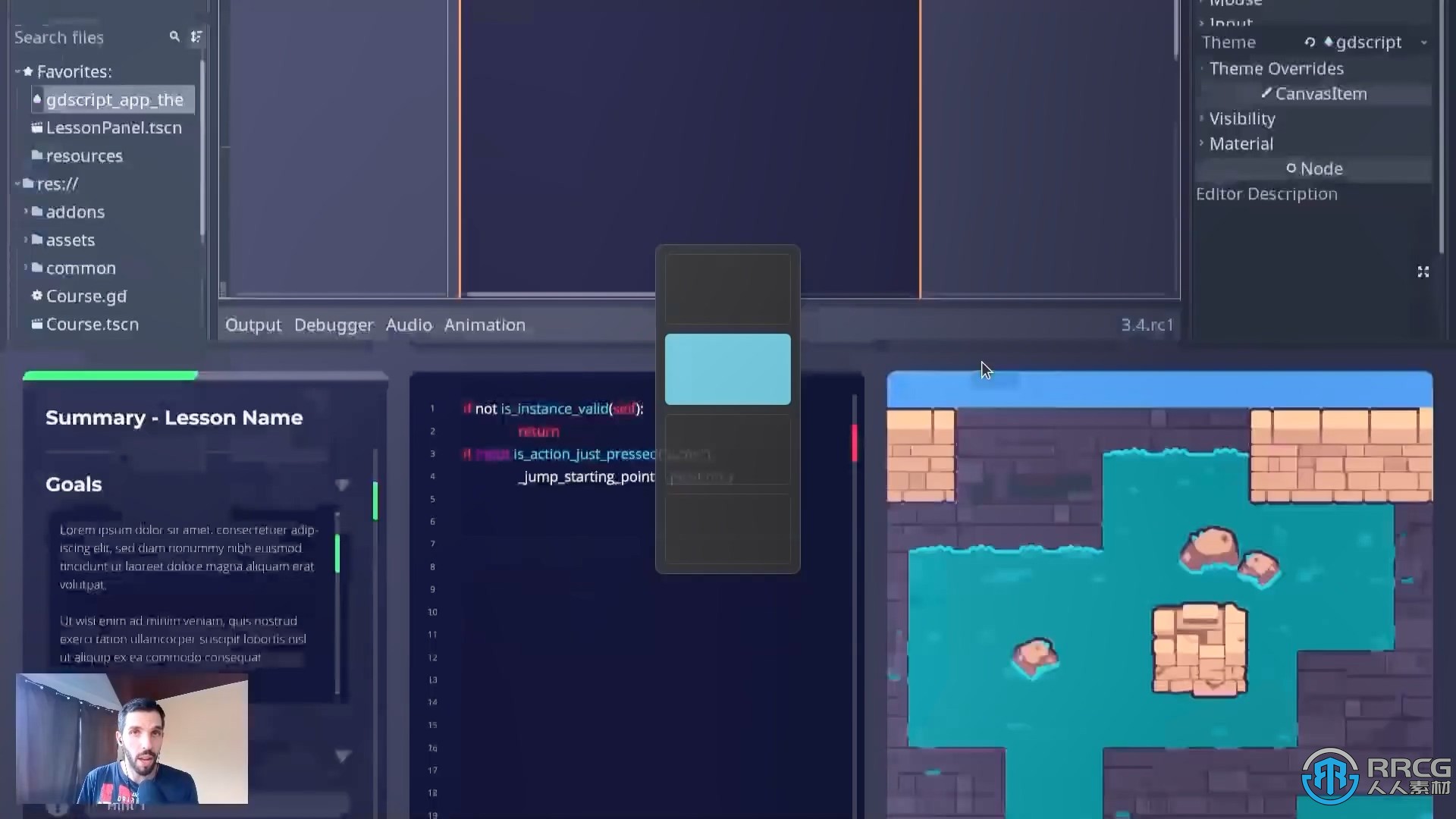
Task: Click the fullscreen expand icon top-right
Action: tap(1423, 271)
